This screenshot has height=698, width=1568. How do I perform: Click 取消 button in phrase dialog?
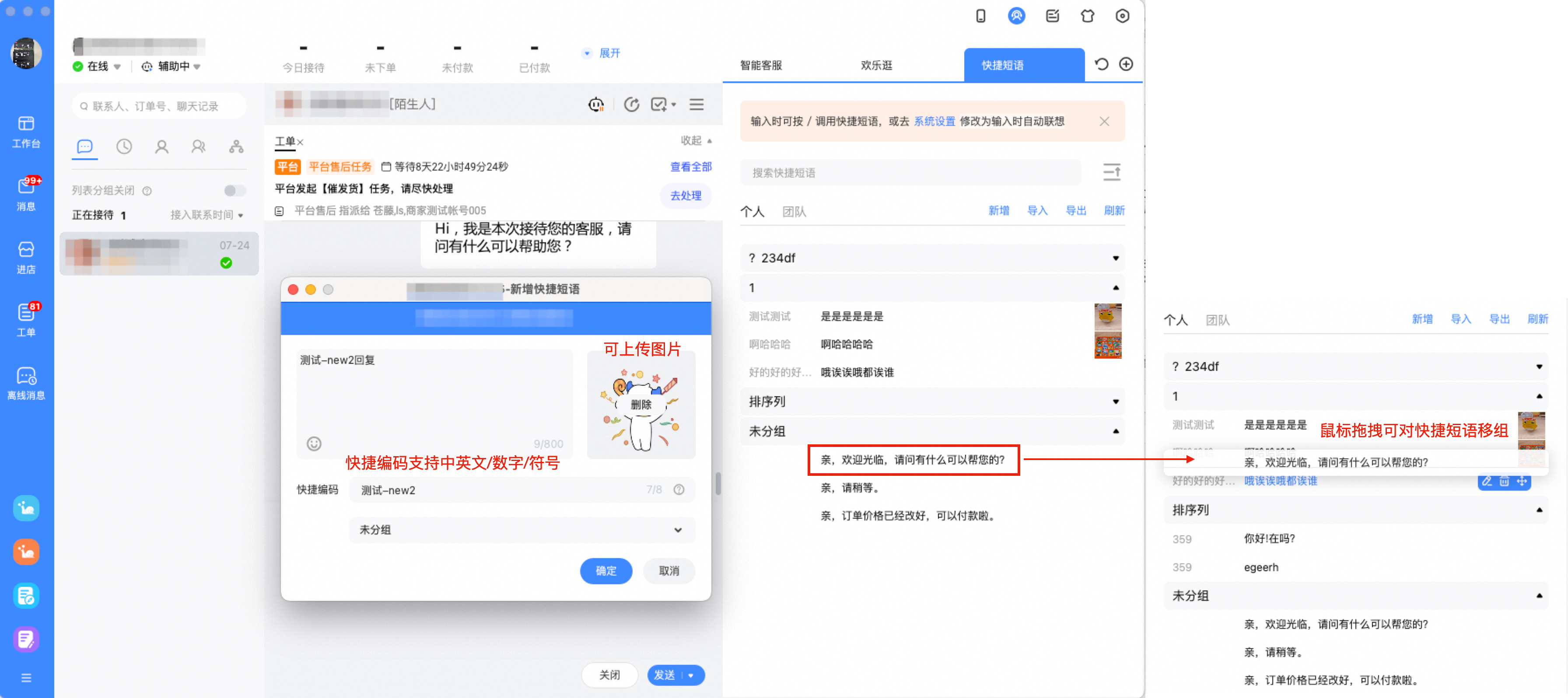click(668, 570)
